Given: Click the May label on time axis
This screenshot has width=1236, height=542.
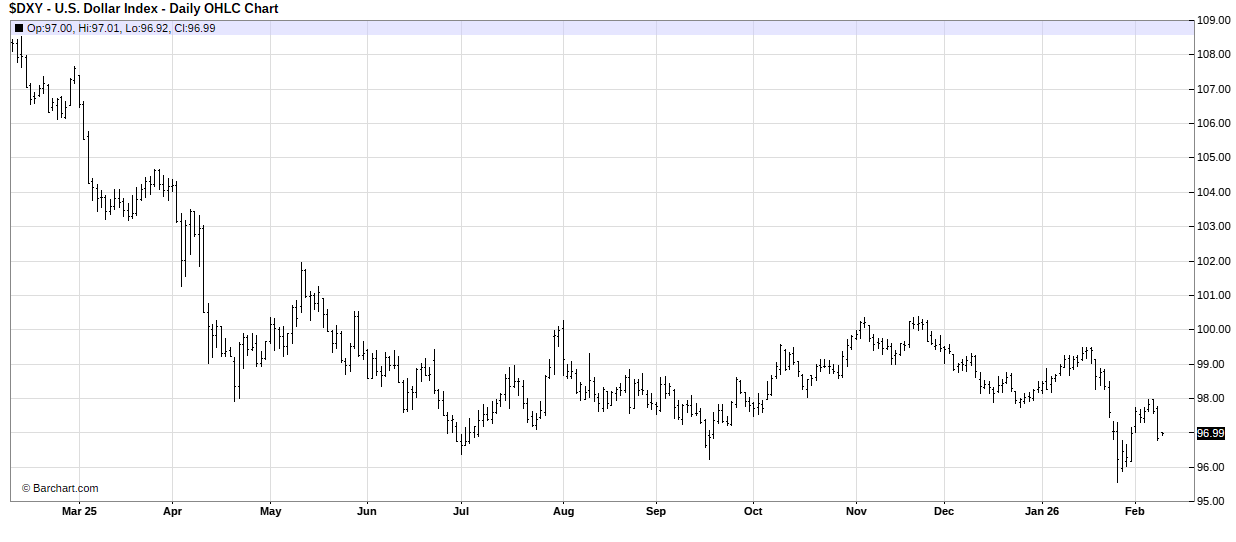Looking at the screenshot, I should point(270,511).
